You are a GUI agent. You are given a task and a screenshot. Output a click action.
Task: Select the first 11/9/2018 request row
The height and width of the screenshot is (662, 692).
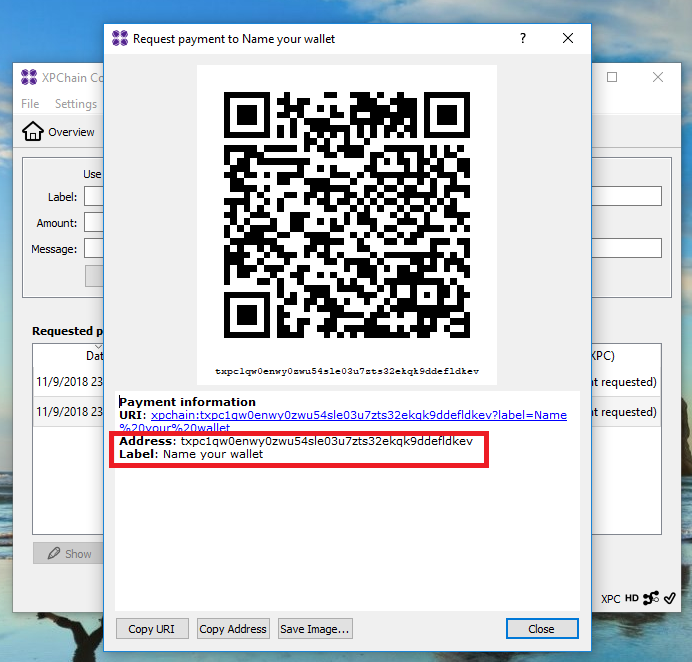click(68, 382)
